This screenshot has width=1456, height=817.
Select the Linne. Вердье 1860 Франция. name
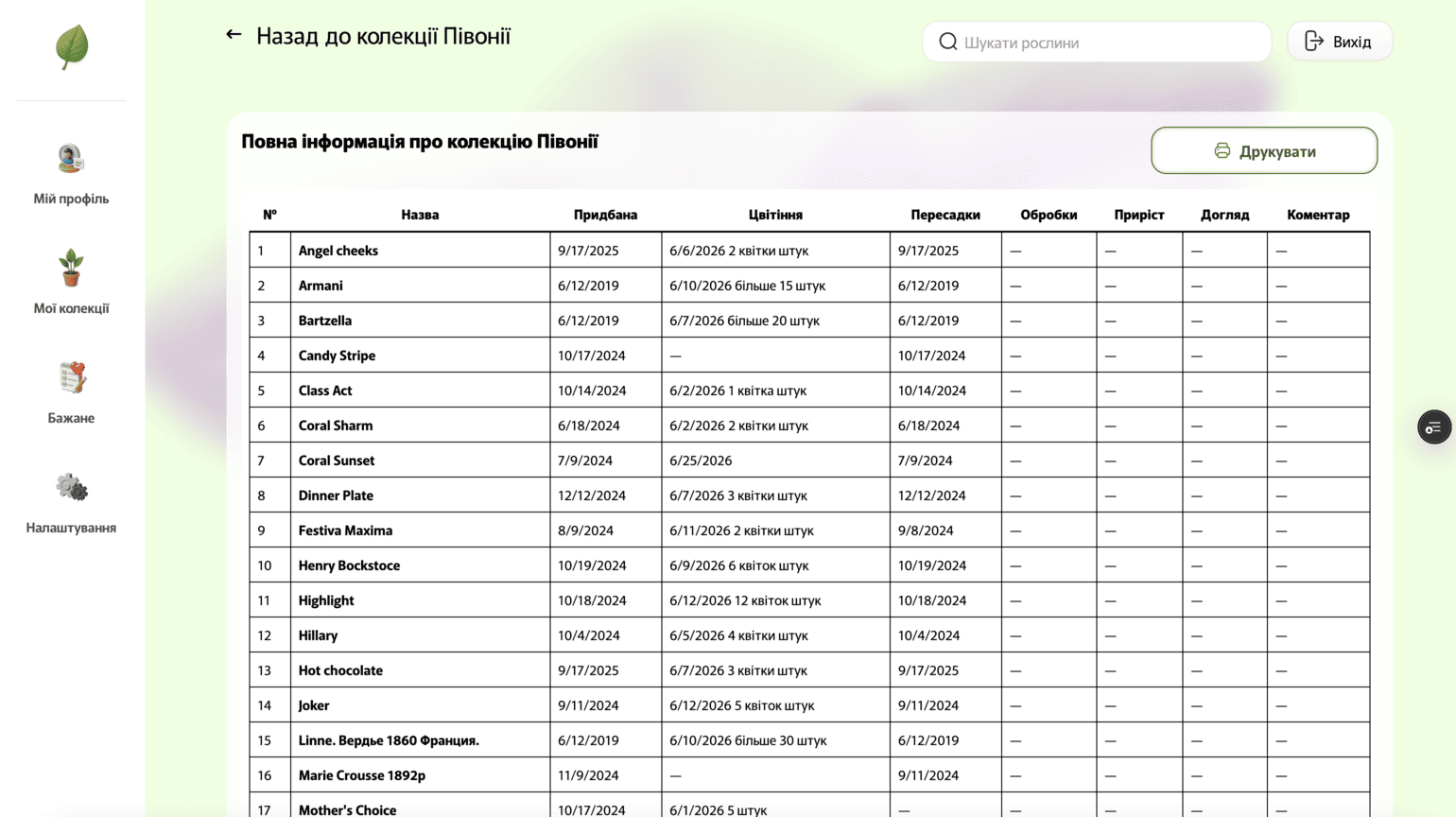pos(389,740)
